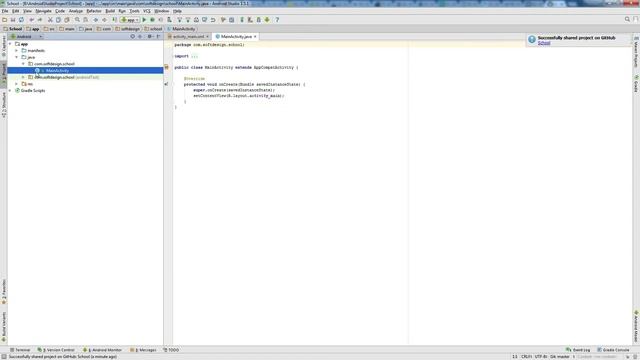The width and height of the screenshot is (640, 360).
Task: Close the MainActivity.java tab
Action: click(x=255, y=36)
